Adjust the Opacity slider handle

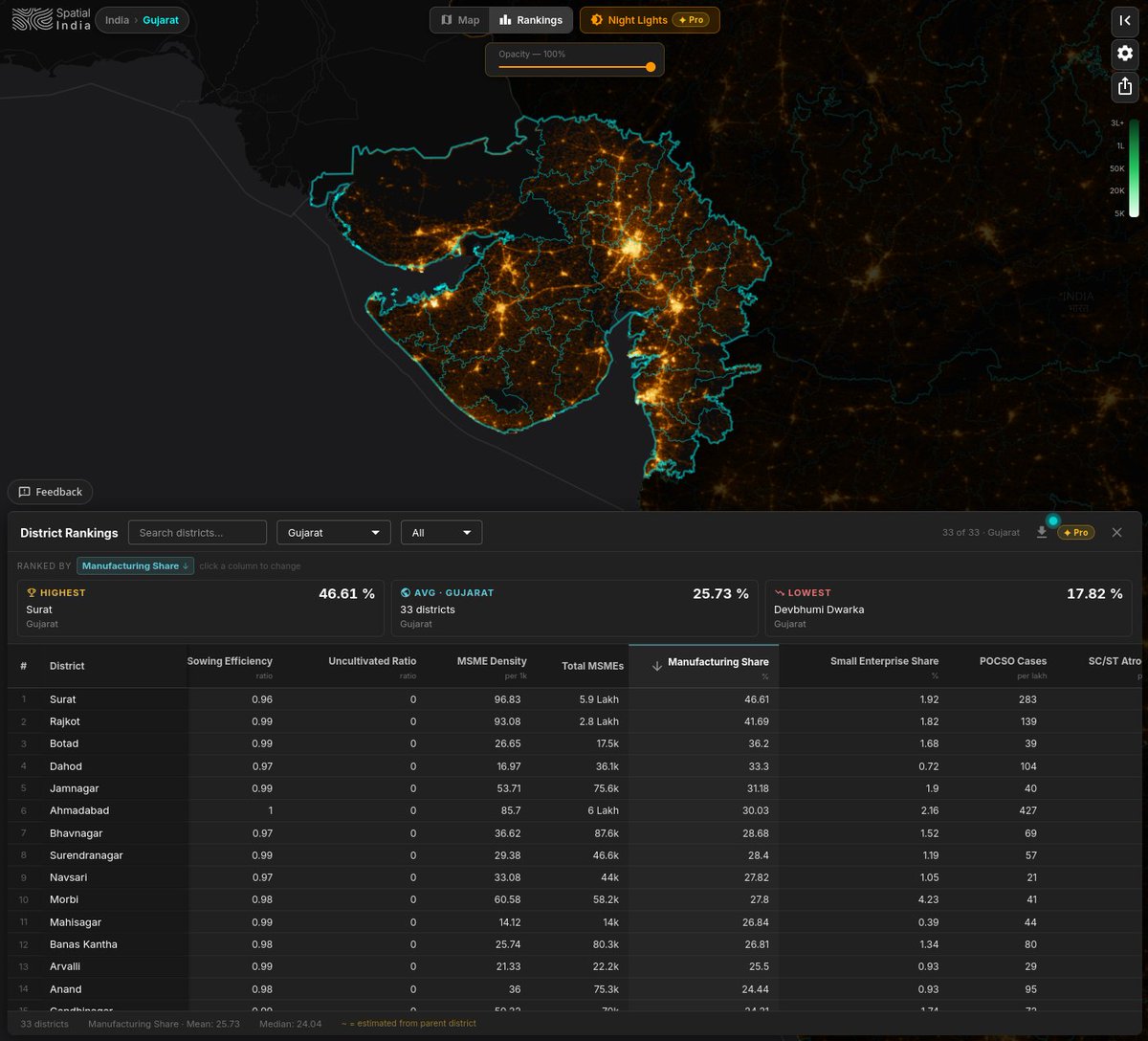click(651, 67)
